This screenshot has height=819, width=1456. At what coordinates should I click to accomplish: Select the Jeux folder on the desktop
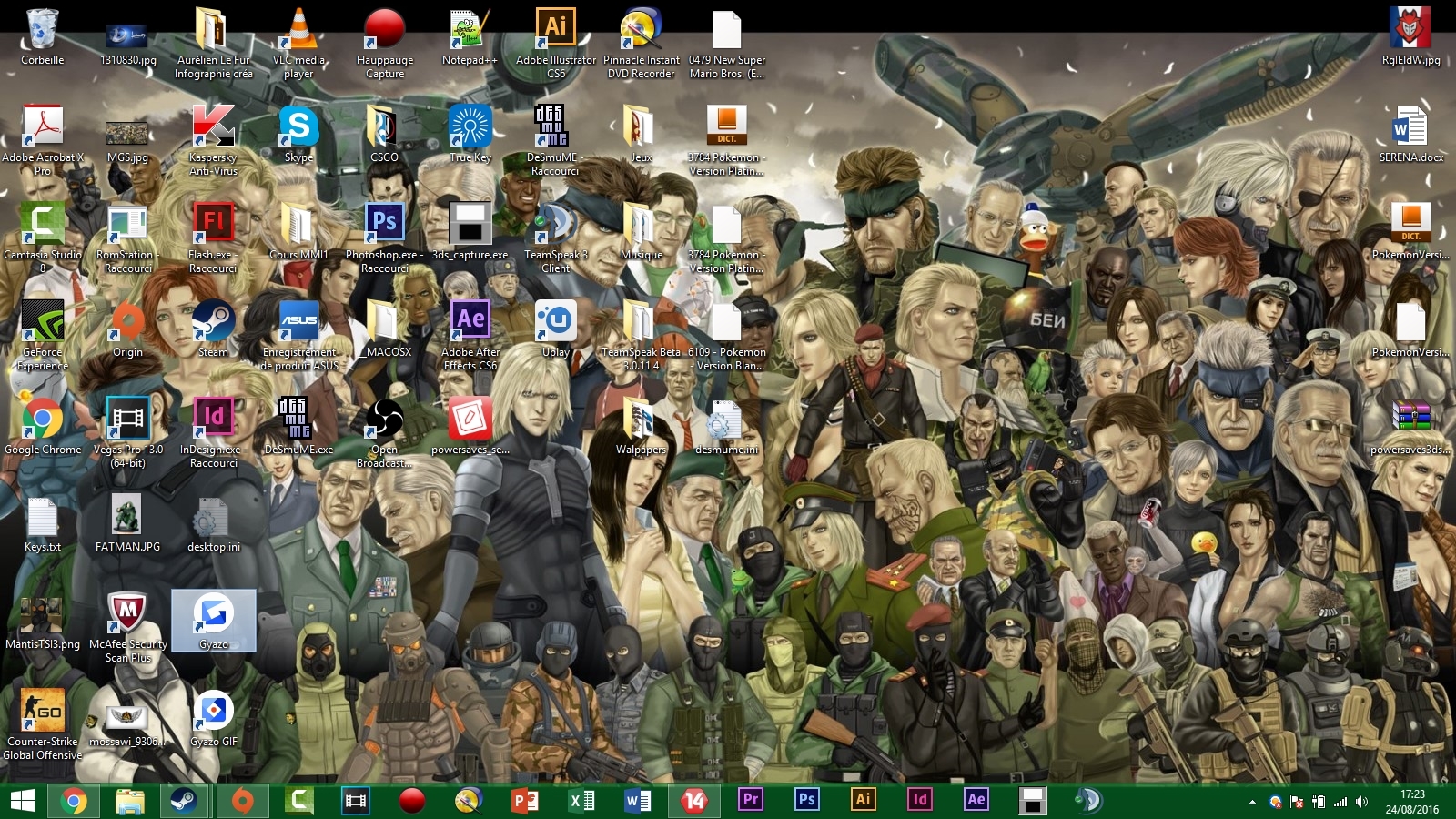(x=642, y=134)
